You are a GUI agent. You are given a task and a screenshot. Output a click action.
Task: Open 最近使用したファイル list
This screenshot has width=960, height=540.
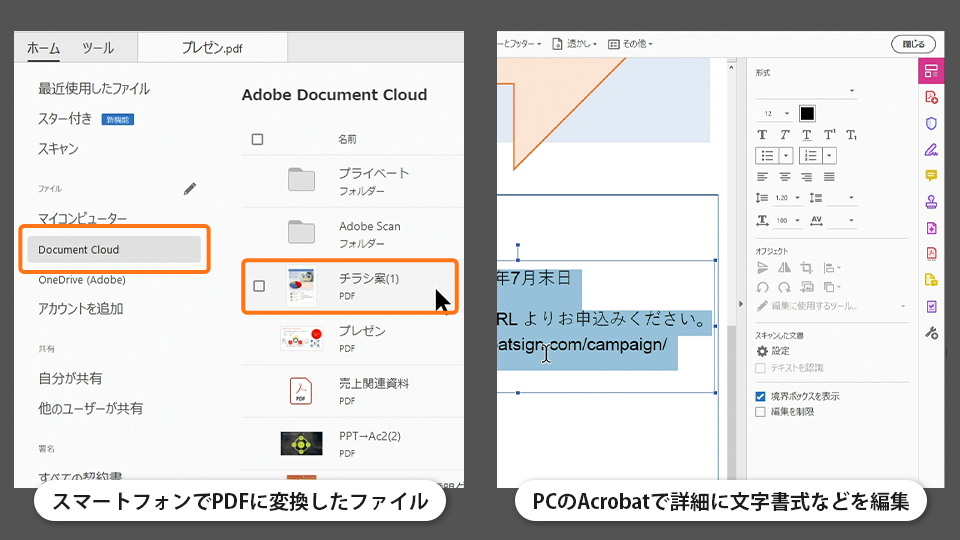coord(94,89)
